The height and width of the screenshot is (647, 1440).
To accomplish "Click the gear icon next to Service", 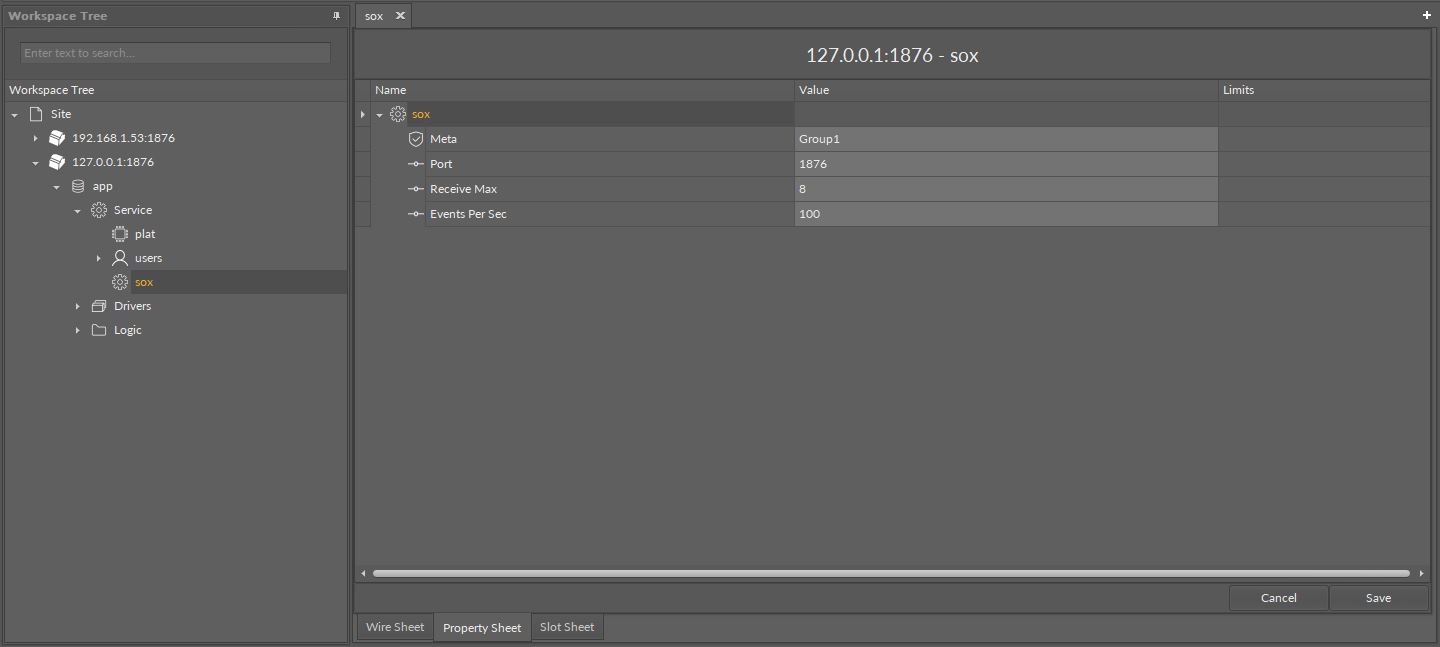I will (x=99, y=210).
